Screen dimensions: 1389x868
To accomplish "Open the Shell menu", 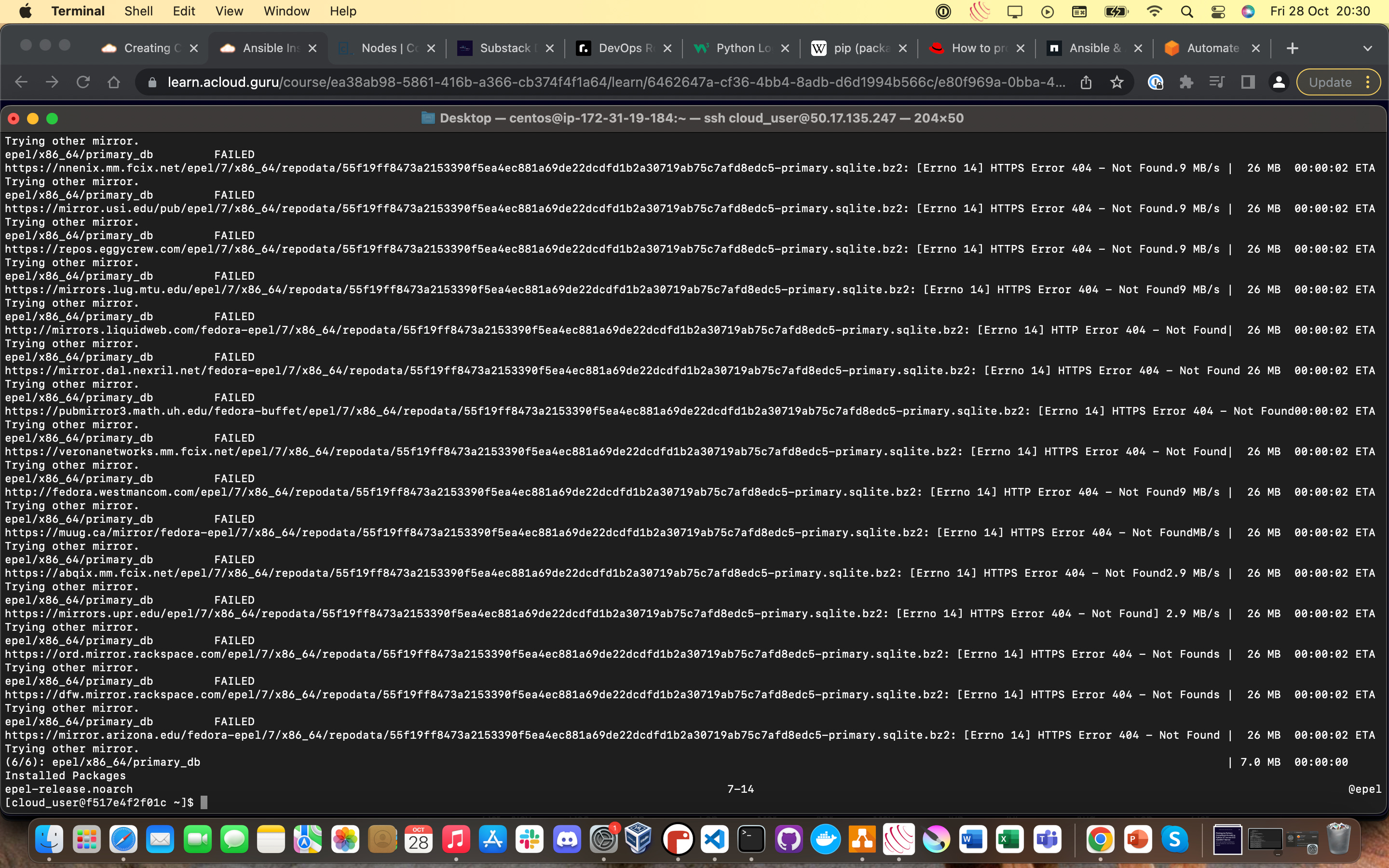I will 138,12.
